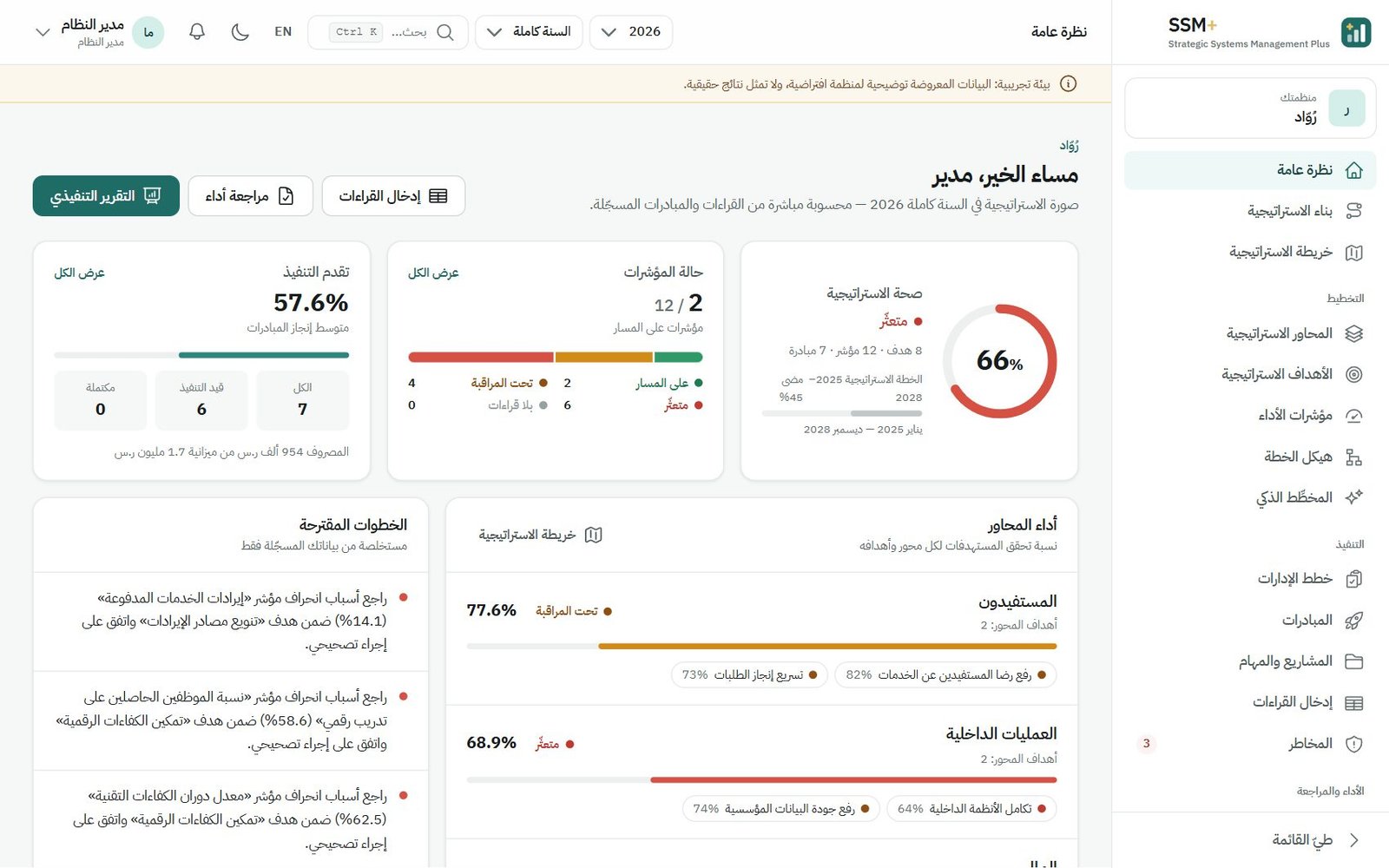Expand the مدير النظام user menu chevron
The image size is (1389, 868).
tap(42, 32)
